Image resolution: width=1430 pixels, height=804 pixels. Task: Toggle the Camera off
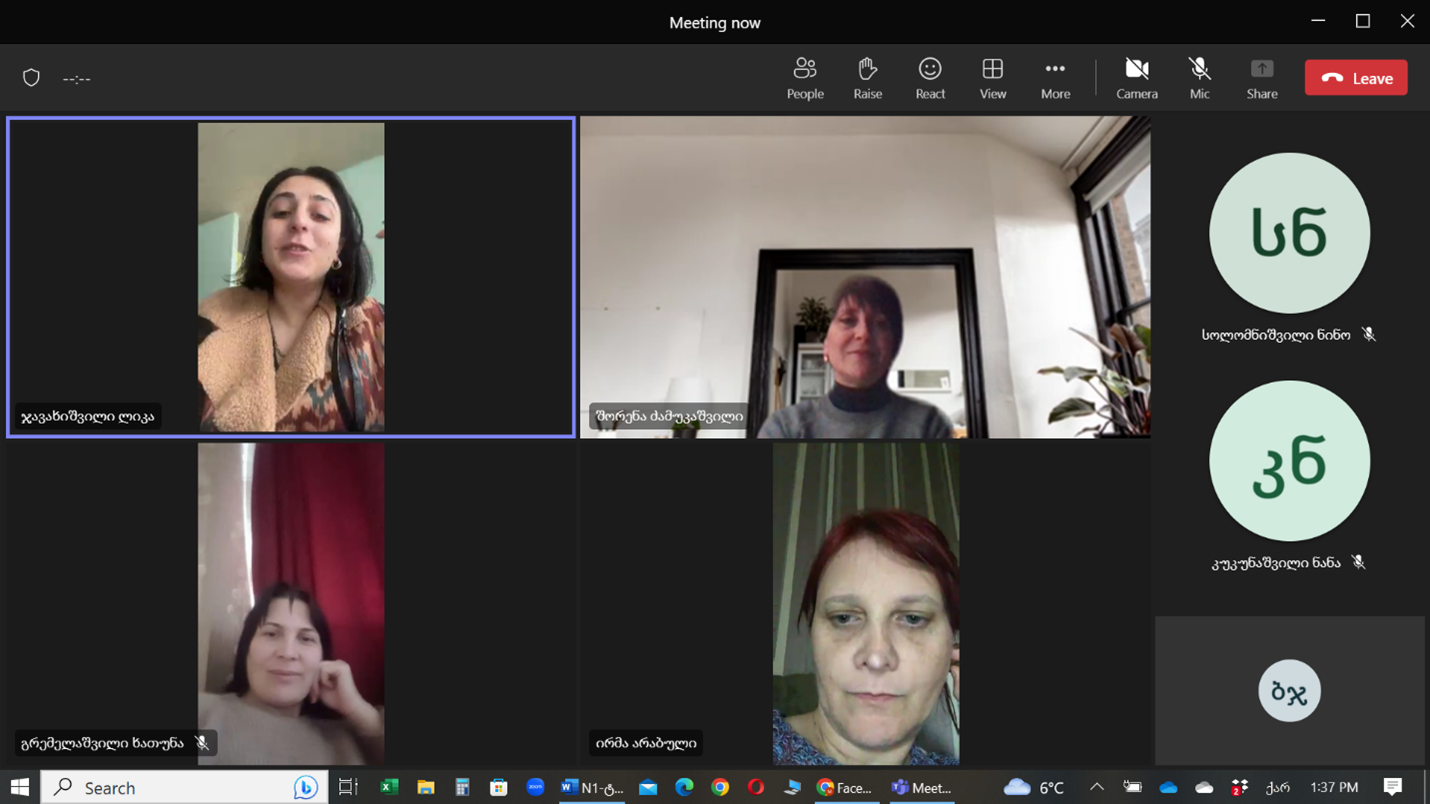(x=1136, y=78)
